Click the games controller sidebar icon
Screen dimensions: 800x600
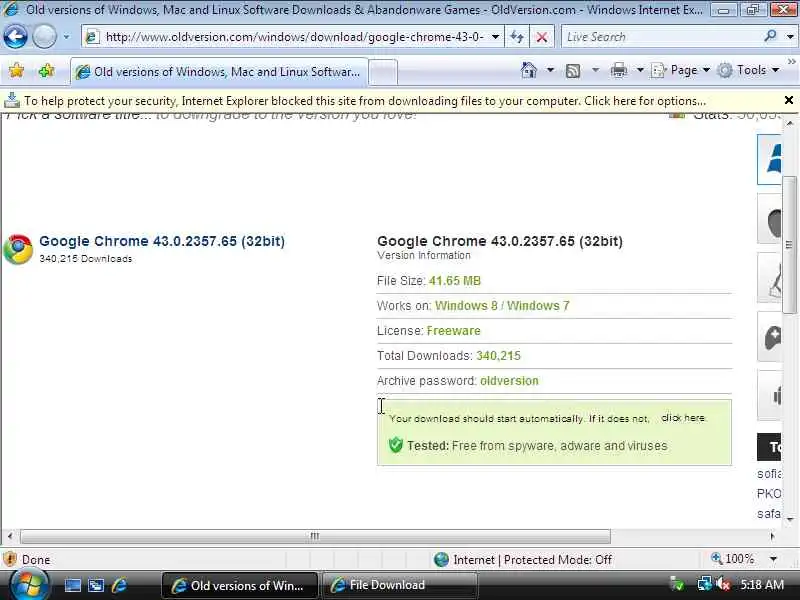coord(769,337)
